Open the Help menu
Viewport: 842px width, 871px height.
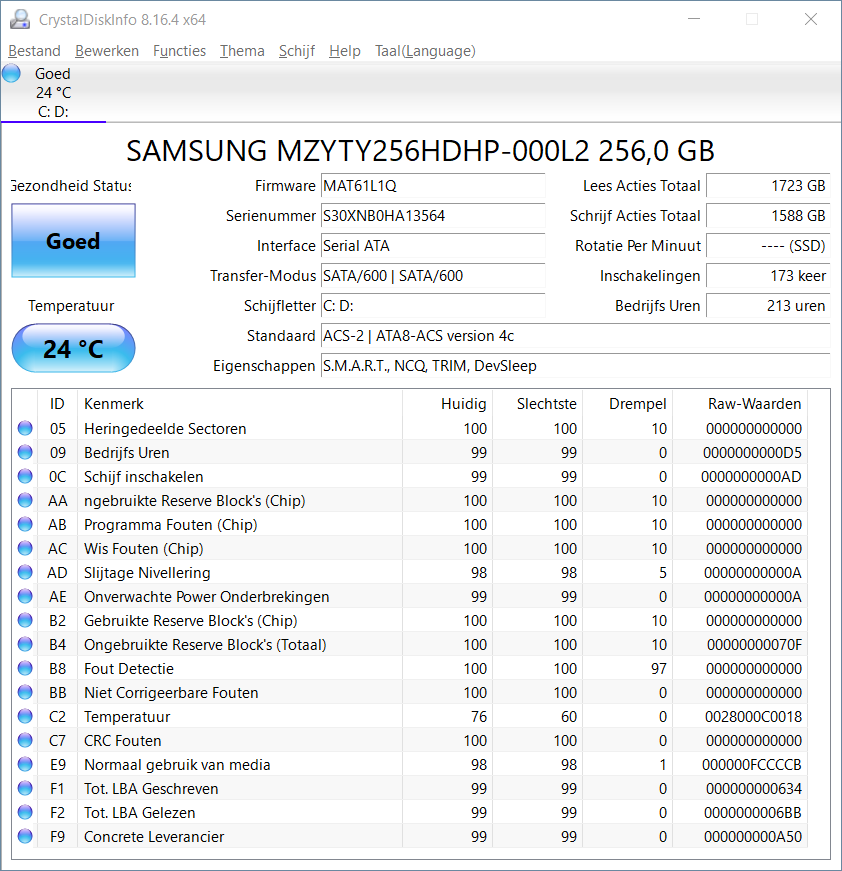[344, 50]
